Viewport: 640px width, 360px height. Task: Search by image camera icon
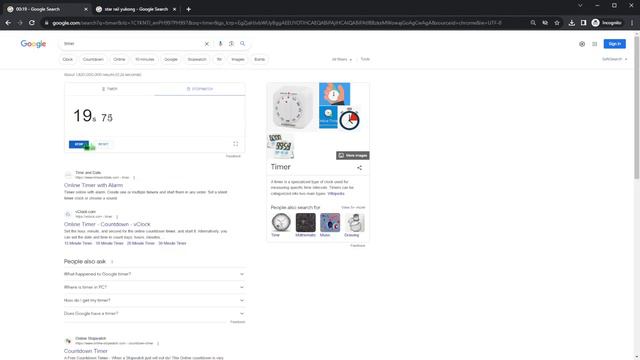231,44
